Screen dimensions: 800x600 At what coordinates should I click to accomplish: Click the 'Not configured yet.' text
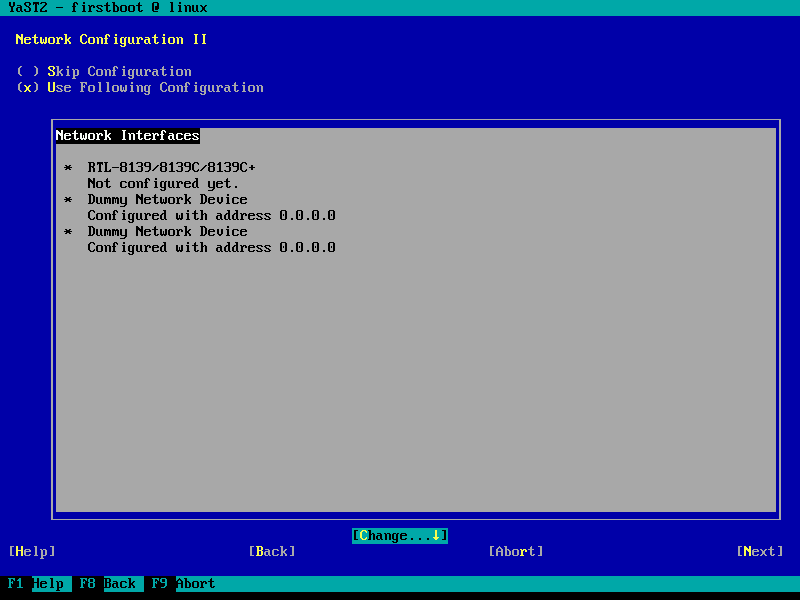(x=163, y=183)
